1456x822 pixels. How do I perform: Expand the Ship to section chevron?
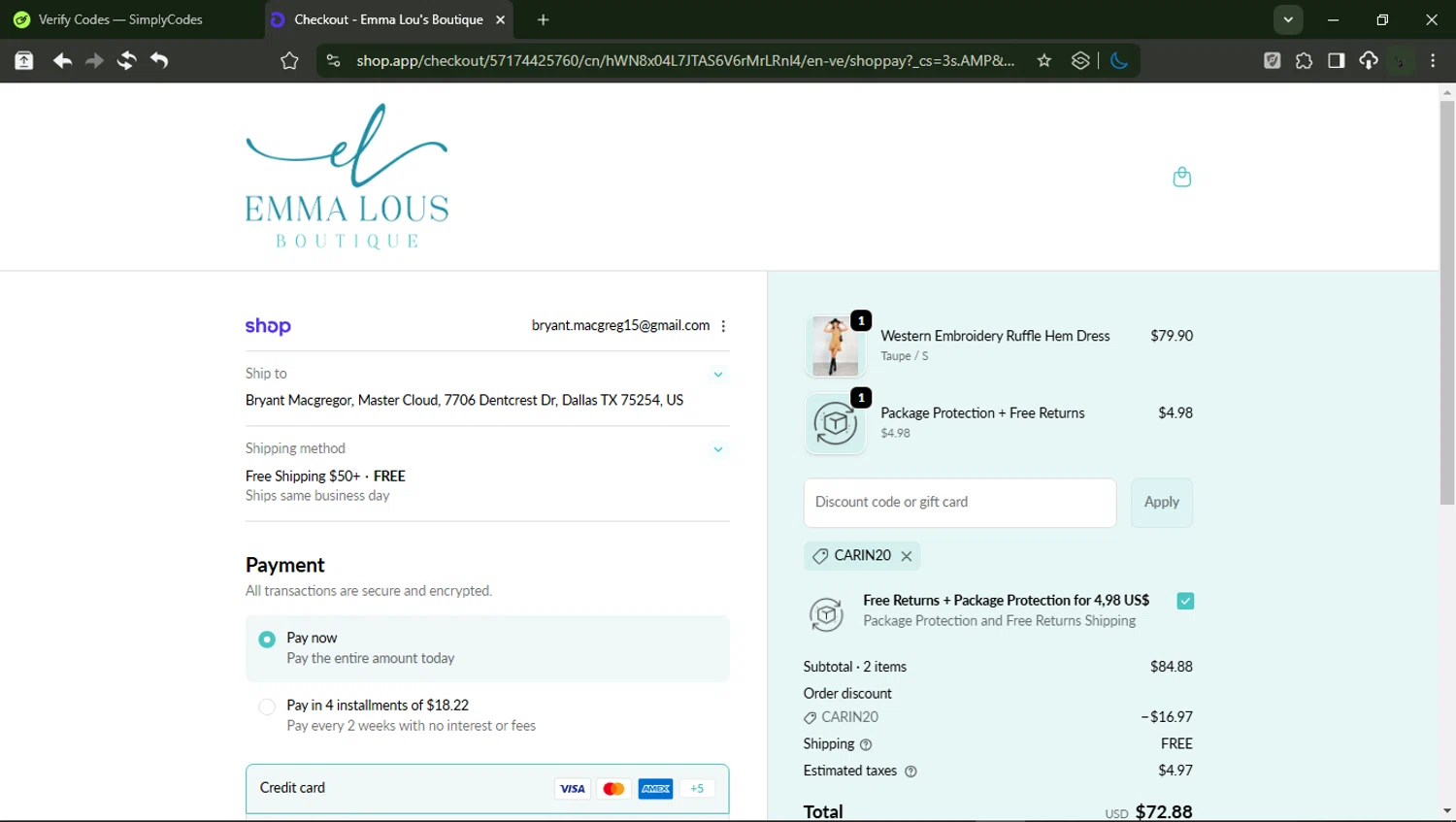pyautogui.click(x=718, y=375)
